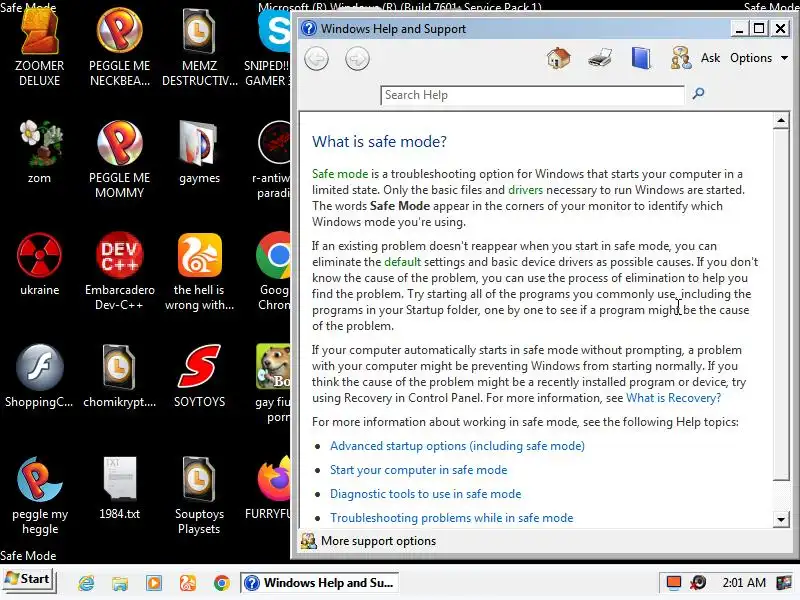
Task: Click 'What is safe mode?' heading
Action: [x=379, y=141]
